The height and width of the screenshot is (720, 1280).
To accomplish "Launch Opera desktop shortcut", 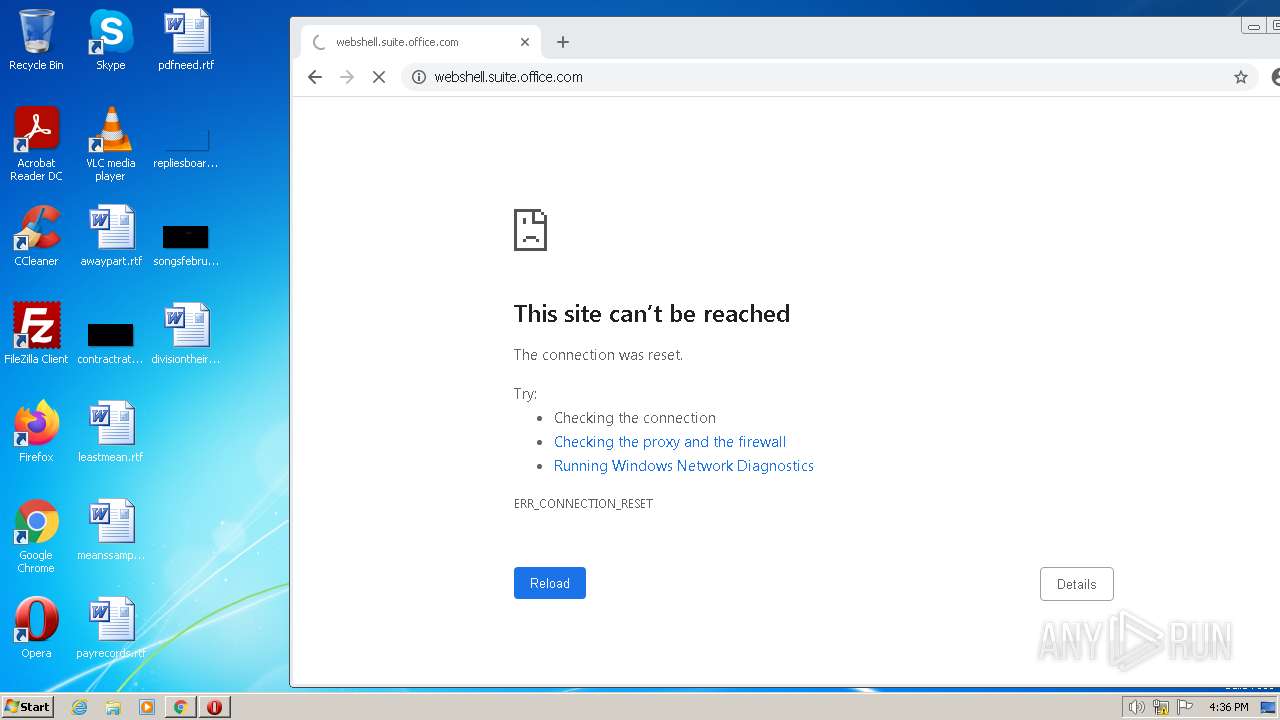I will (36, 628).
